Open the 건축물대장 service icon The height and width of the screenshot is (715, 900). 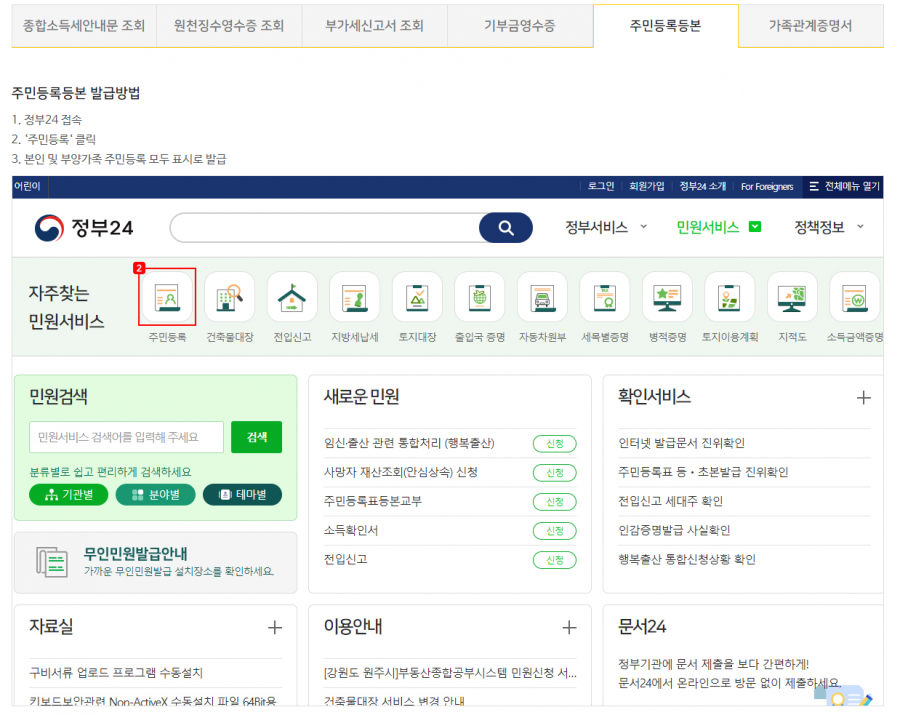[230, 297]
